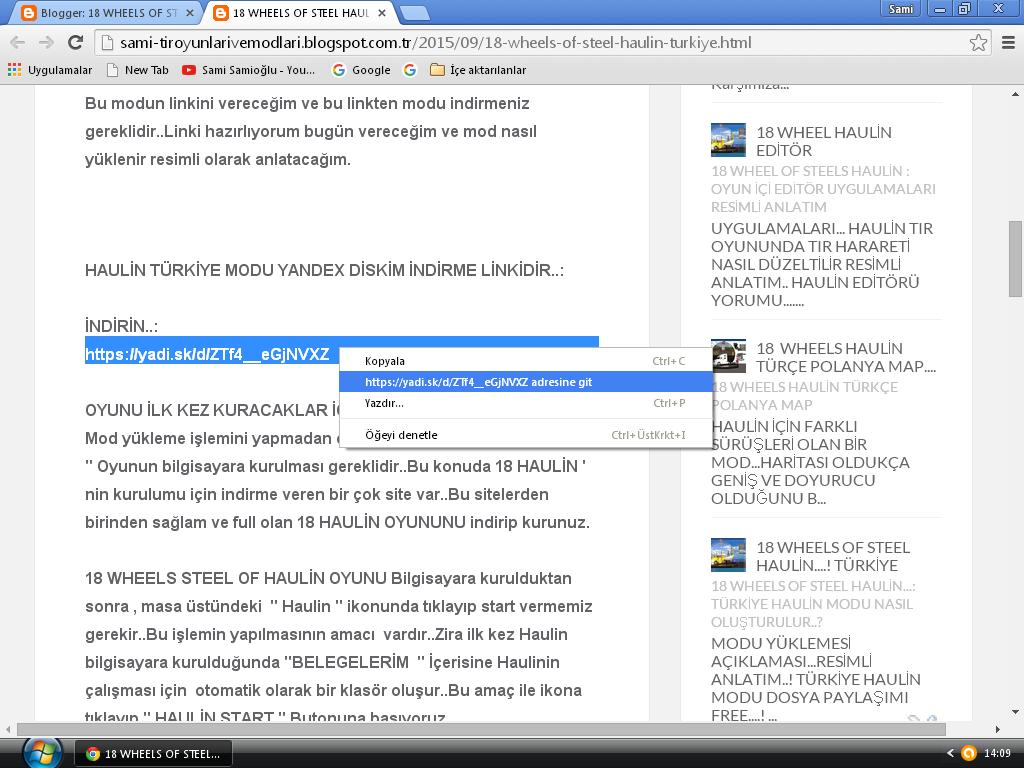Screen dimensions: 1024x768
Task: Open a new browser tab
Action: click(x=414, y=13)
